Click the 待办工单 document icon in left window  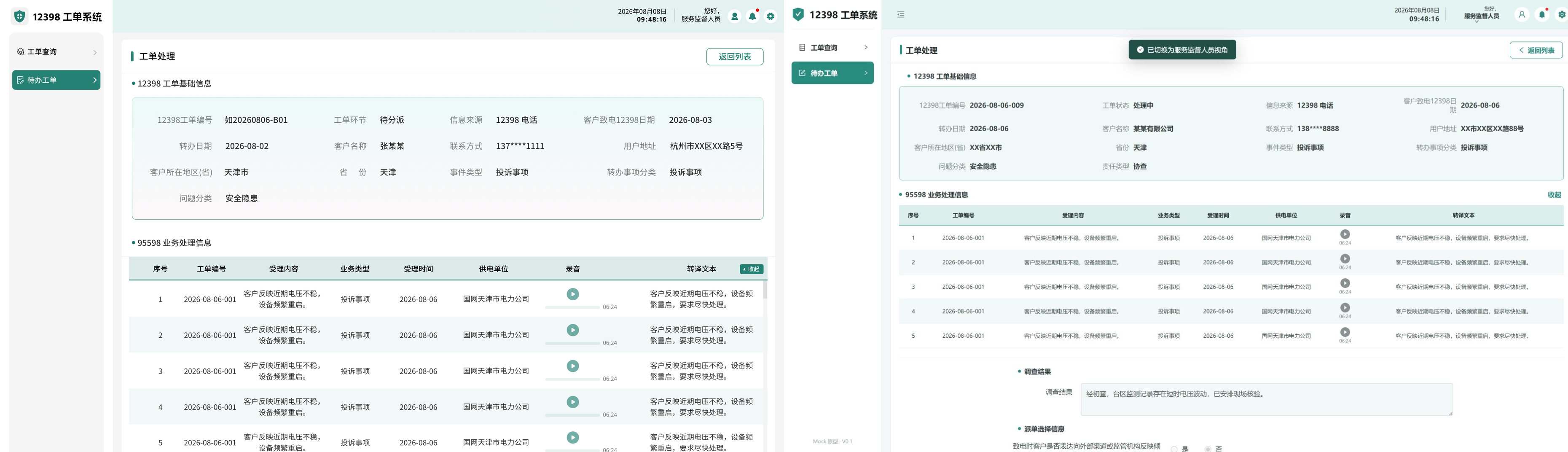(20, 80)
